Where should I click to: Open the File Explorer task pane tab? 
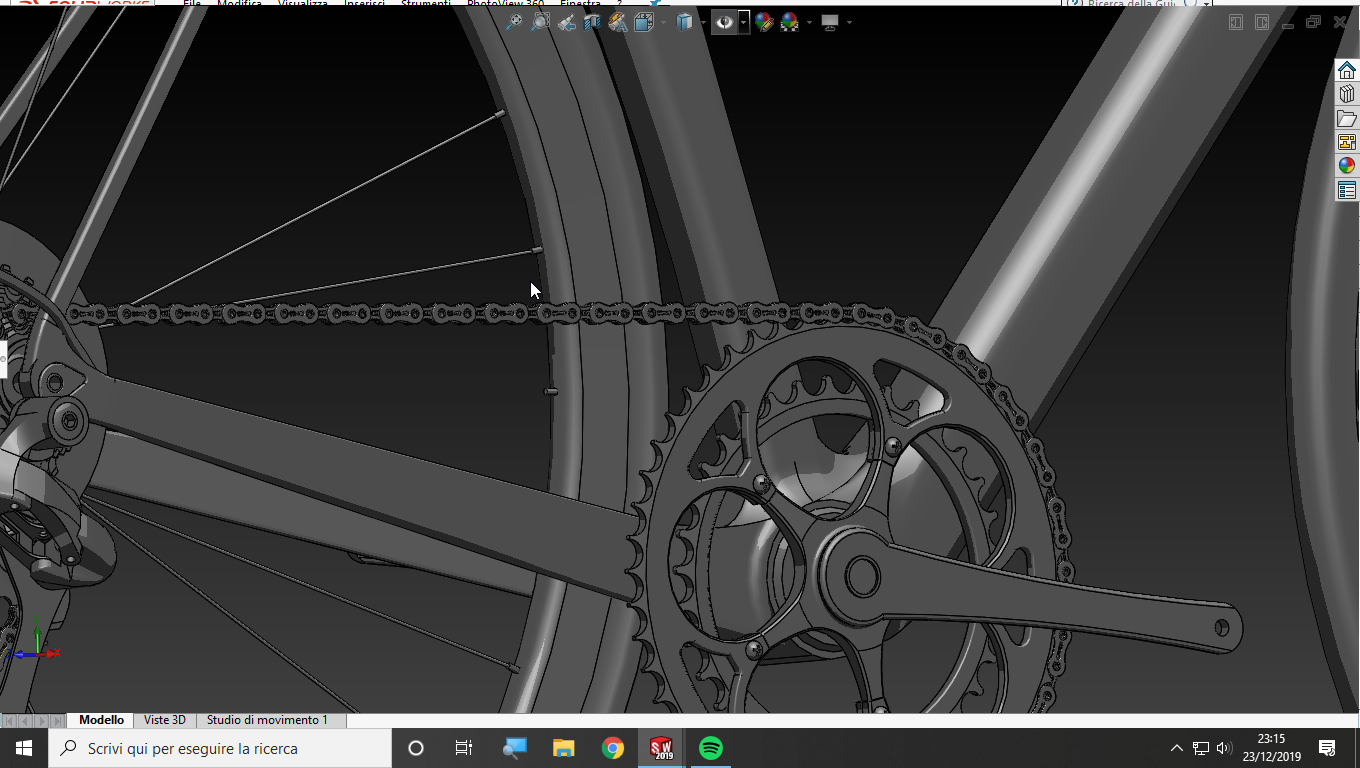tap(1347, 118)
